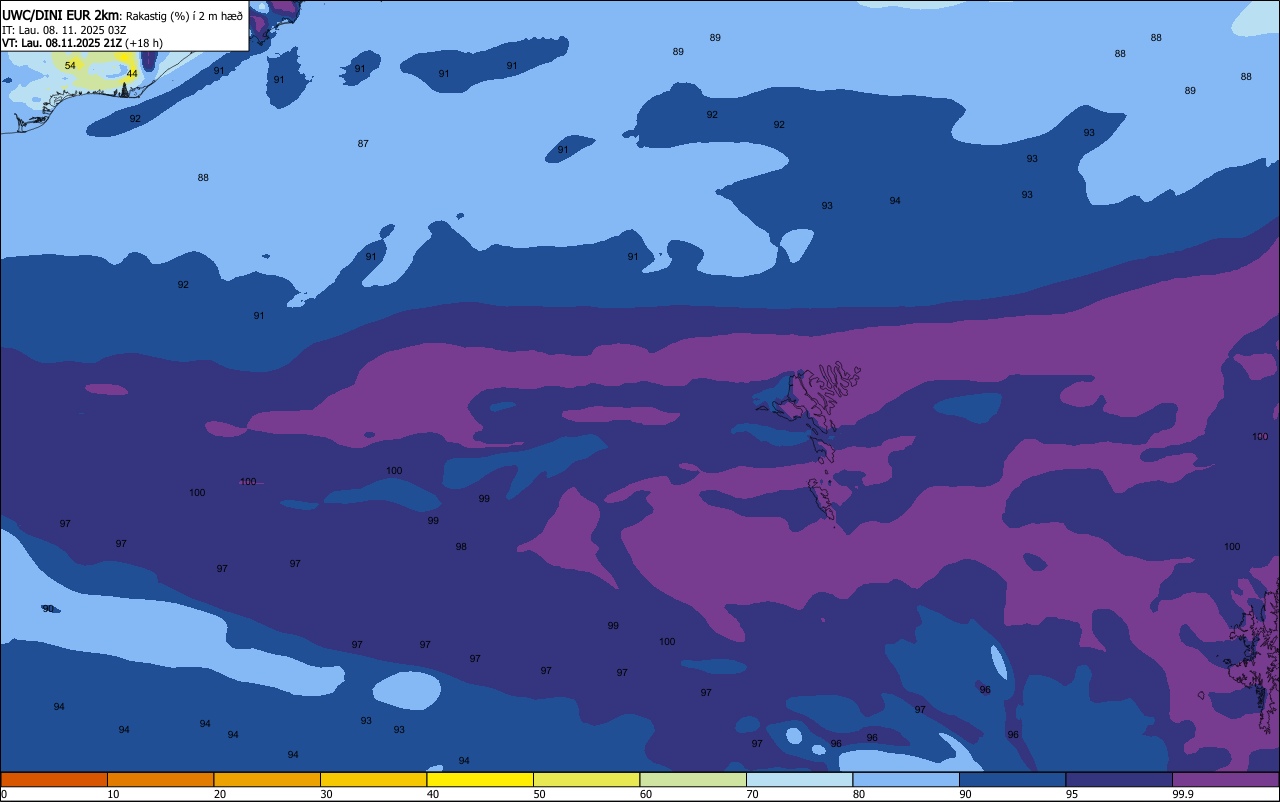This screenshot has height=802, width=1280.
Task: Click the '54' humidity value on the map
Action: [70, 65]
